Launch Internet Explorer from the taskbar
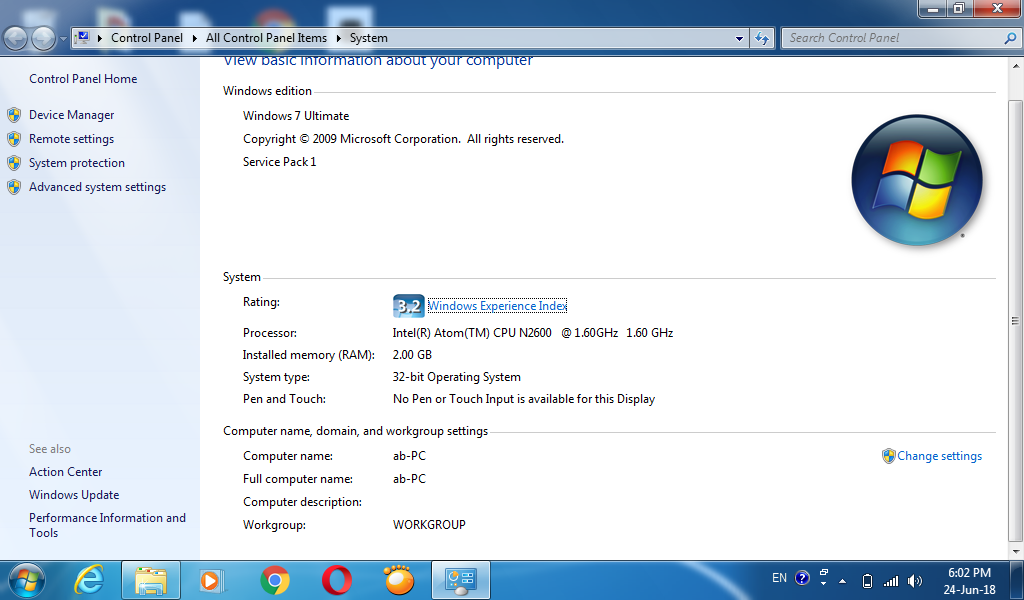This screenshot has height=600, width=1024. tap(89, 580)
